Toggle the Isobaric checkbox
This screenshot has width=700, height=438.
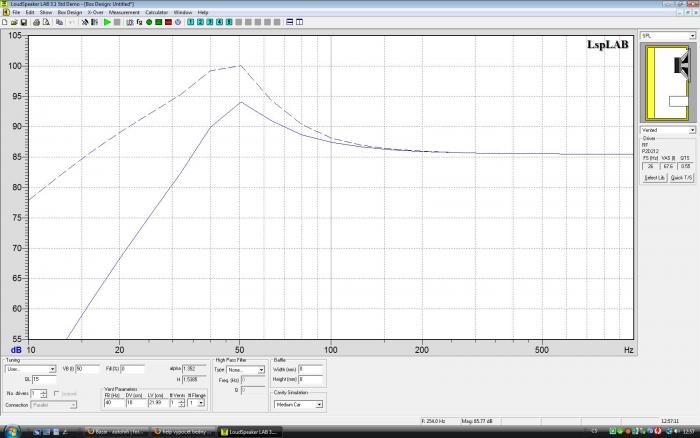[56, 394]
